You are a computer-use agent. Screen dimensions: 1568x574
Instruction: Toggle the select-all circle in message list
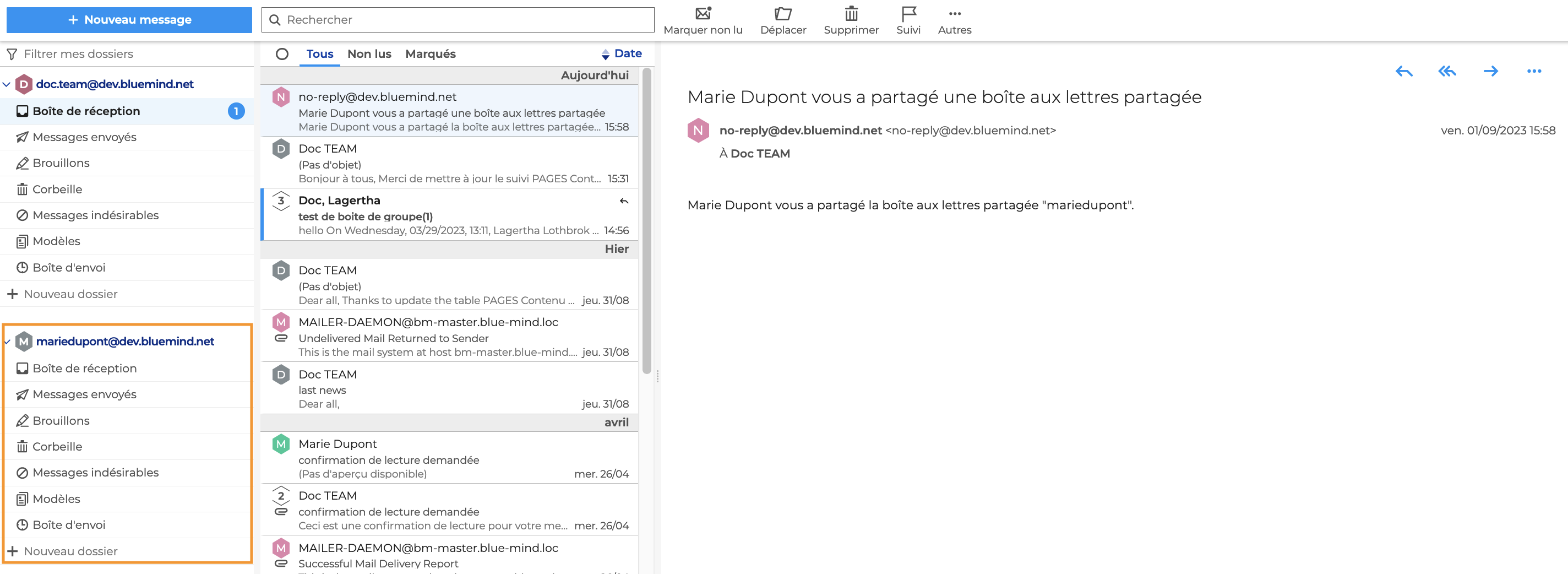pos(282,53)
